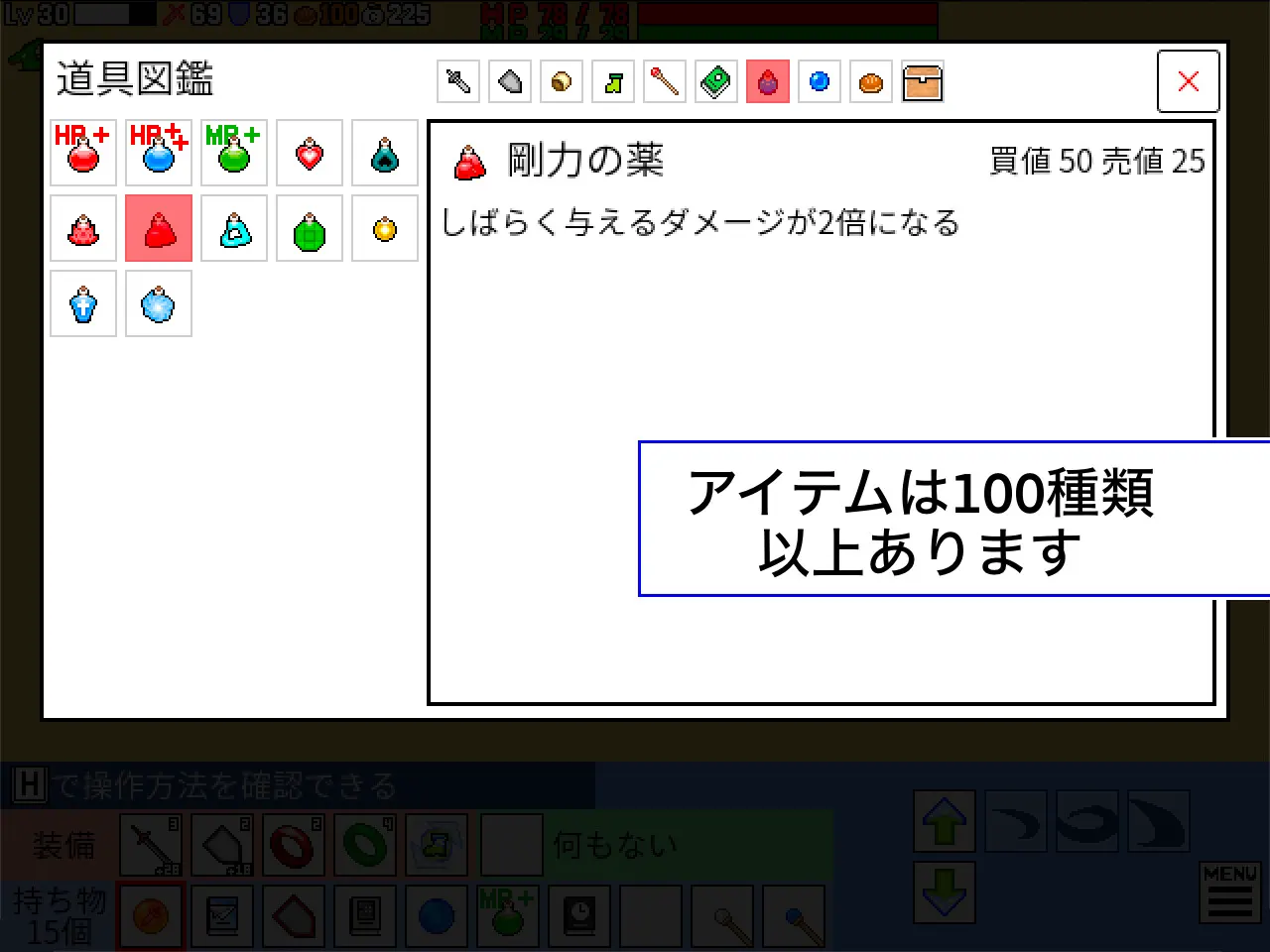The height and width of the screenshot is (952, 1270).
Task: Open the blue orb category tab
Action: pyautogui.click(x=820, y=81)
